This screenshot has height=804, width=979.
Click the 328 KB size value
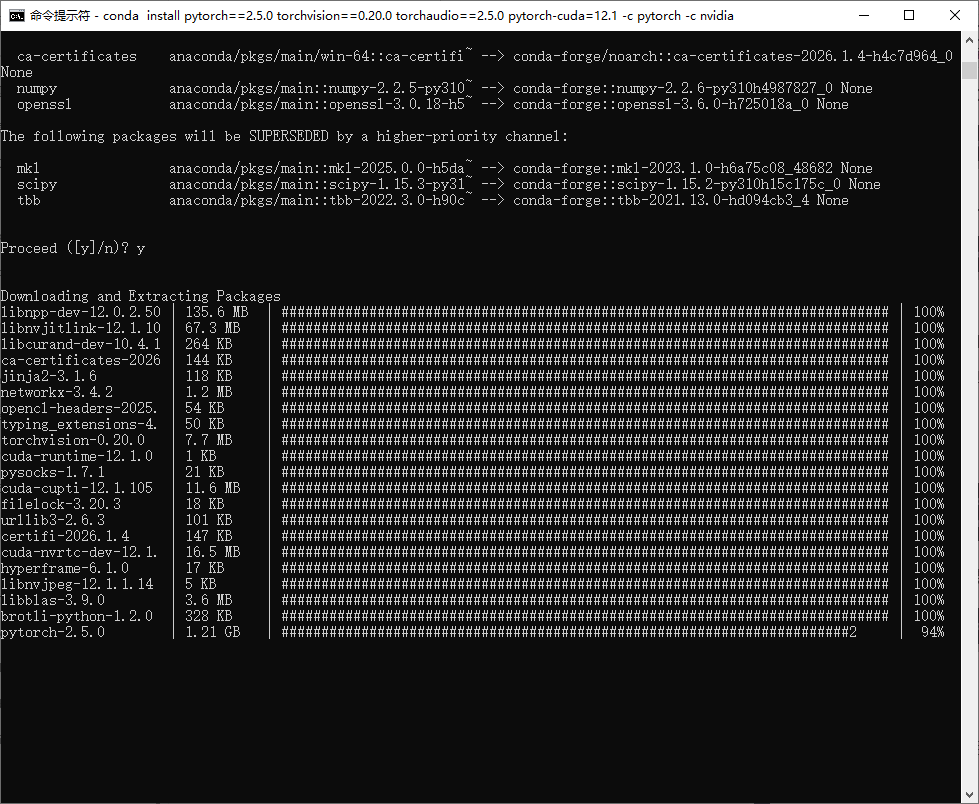click(x=209, y=616)
